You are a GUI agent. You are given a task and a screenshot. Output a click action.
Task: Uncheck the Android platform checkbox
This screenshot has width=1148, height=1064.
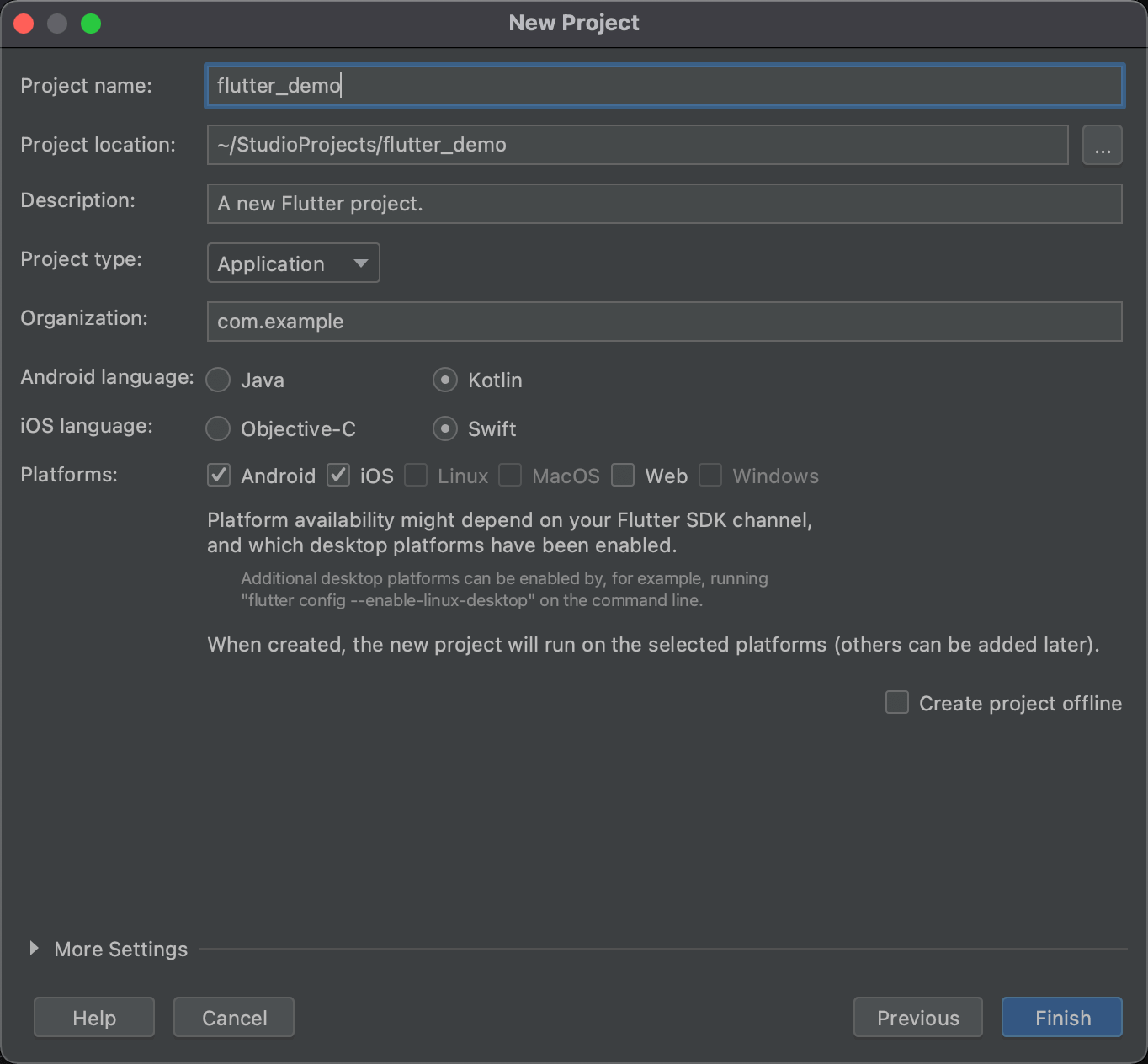[x=220, y=476]
